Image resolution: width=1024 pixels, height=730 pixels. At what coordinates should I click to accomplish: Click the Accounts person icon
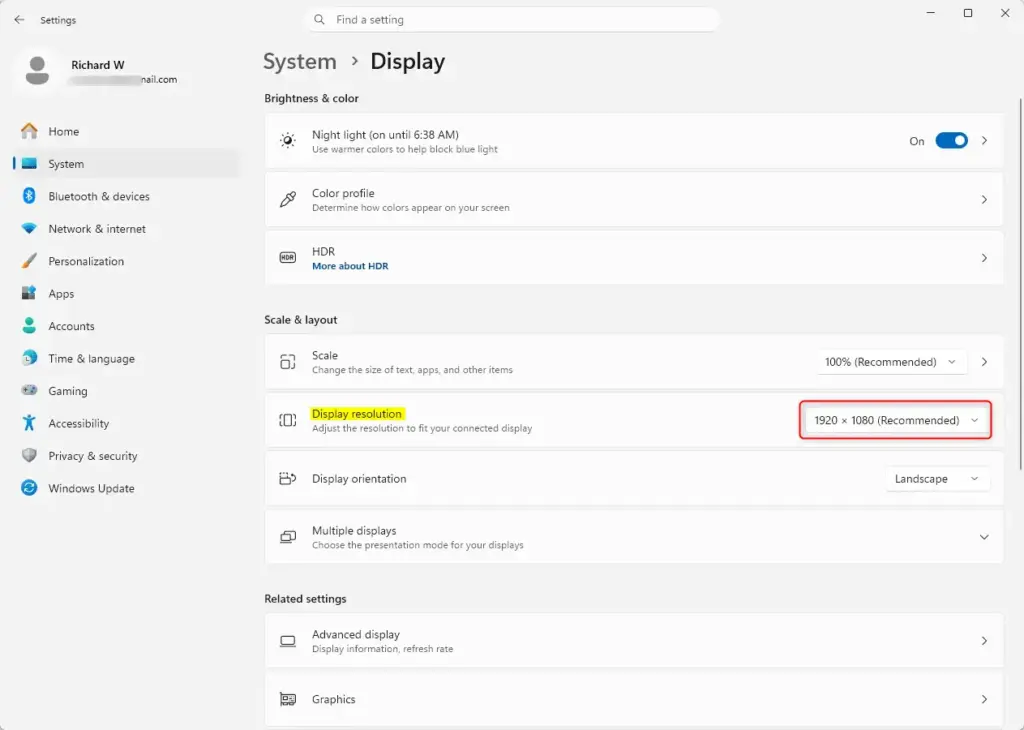pos(29,326)
